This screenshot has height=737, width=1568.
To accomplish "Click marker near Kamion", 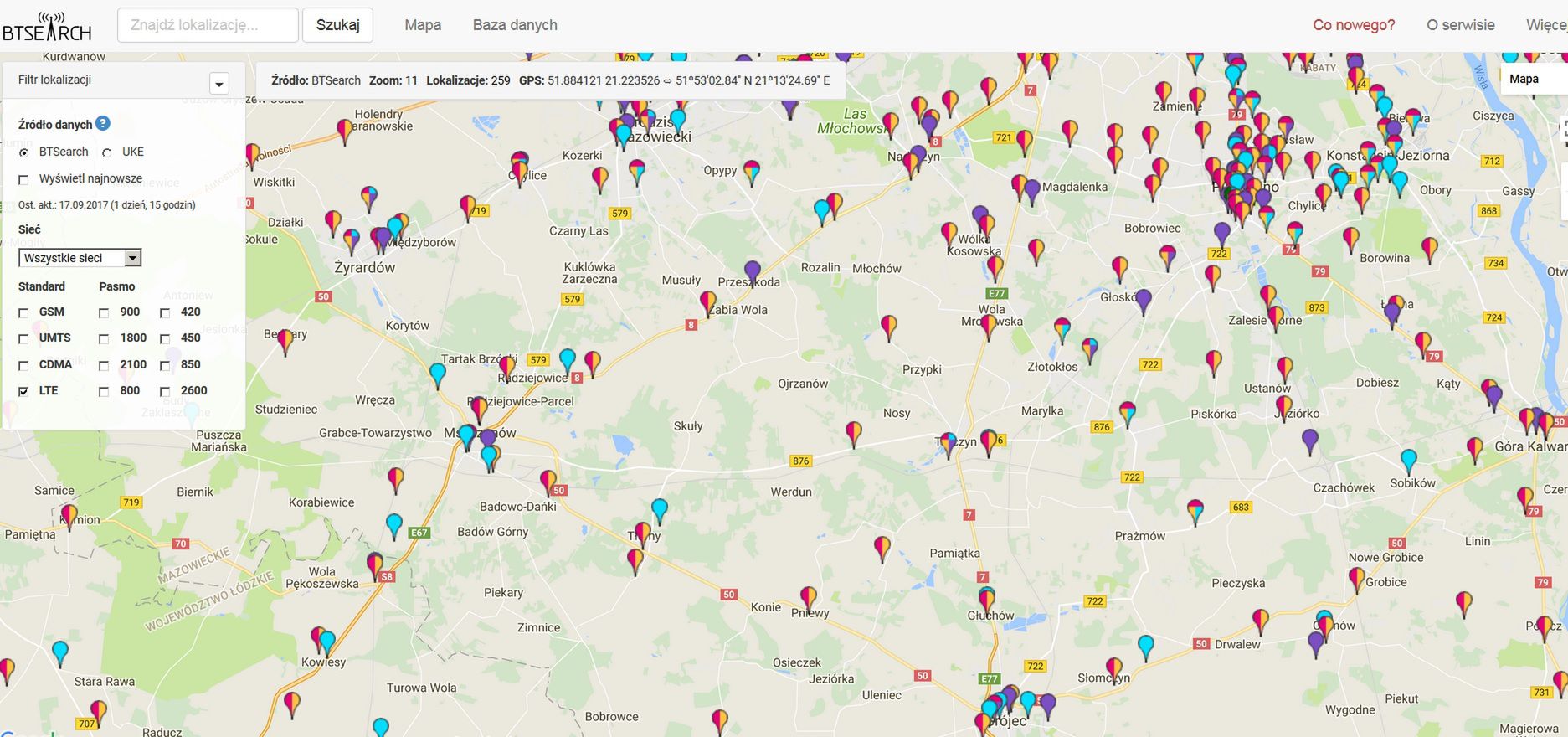I will point(69,517).
